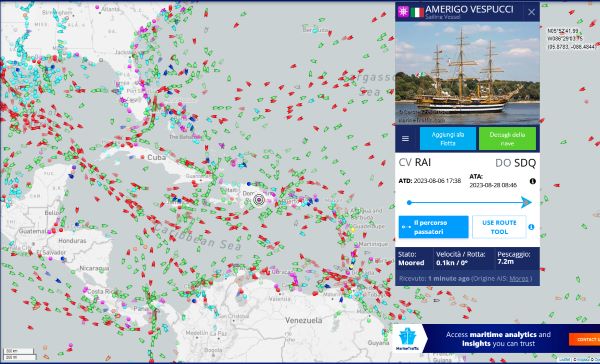600x364 pixels.
Task: Open the Amerigo Vespucci ship photo
Action: click(x=467, y=73)
